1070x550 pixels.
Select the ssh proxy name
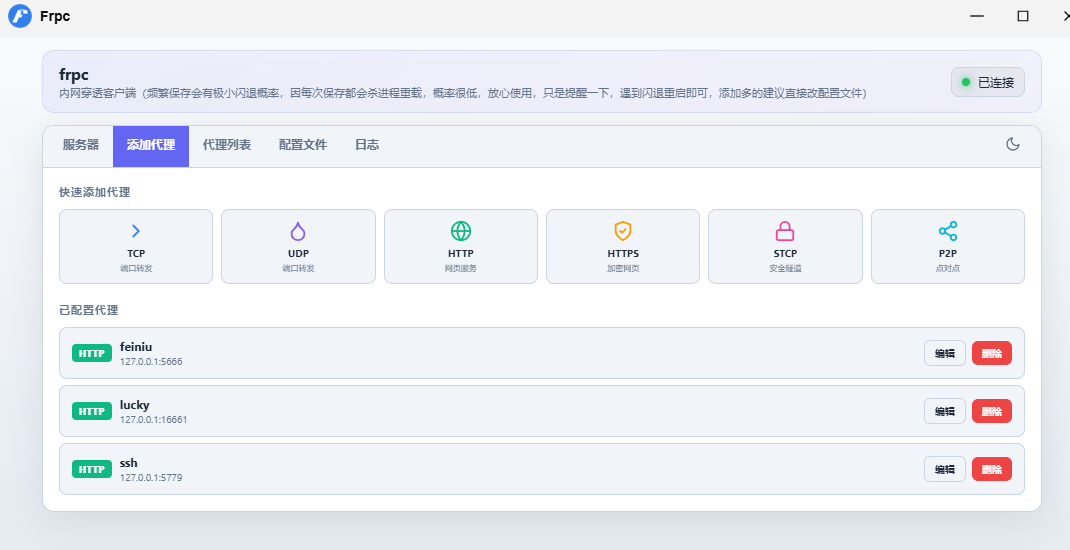click(x=128, y=463)
